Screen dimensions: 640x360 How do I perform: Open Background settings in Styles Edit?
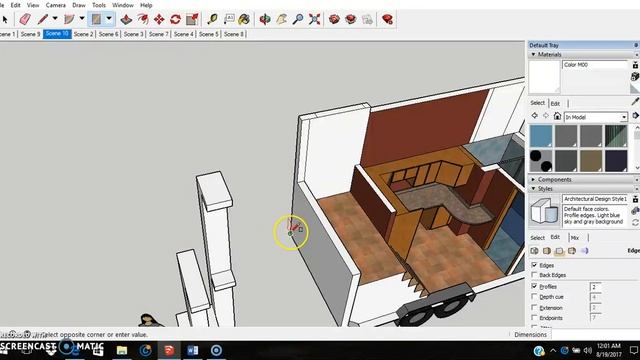click(559, 251)
